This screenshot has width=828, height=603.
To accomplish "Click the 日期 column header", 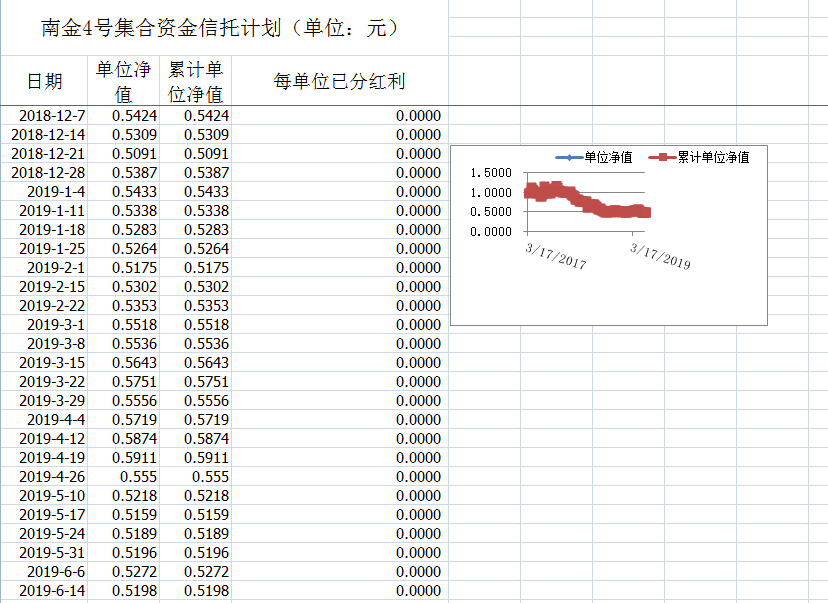I will (44, 81).
